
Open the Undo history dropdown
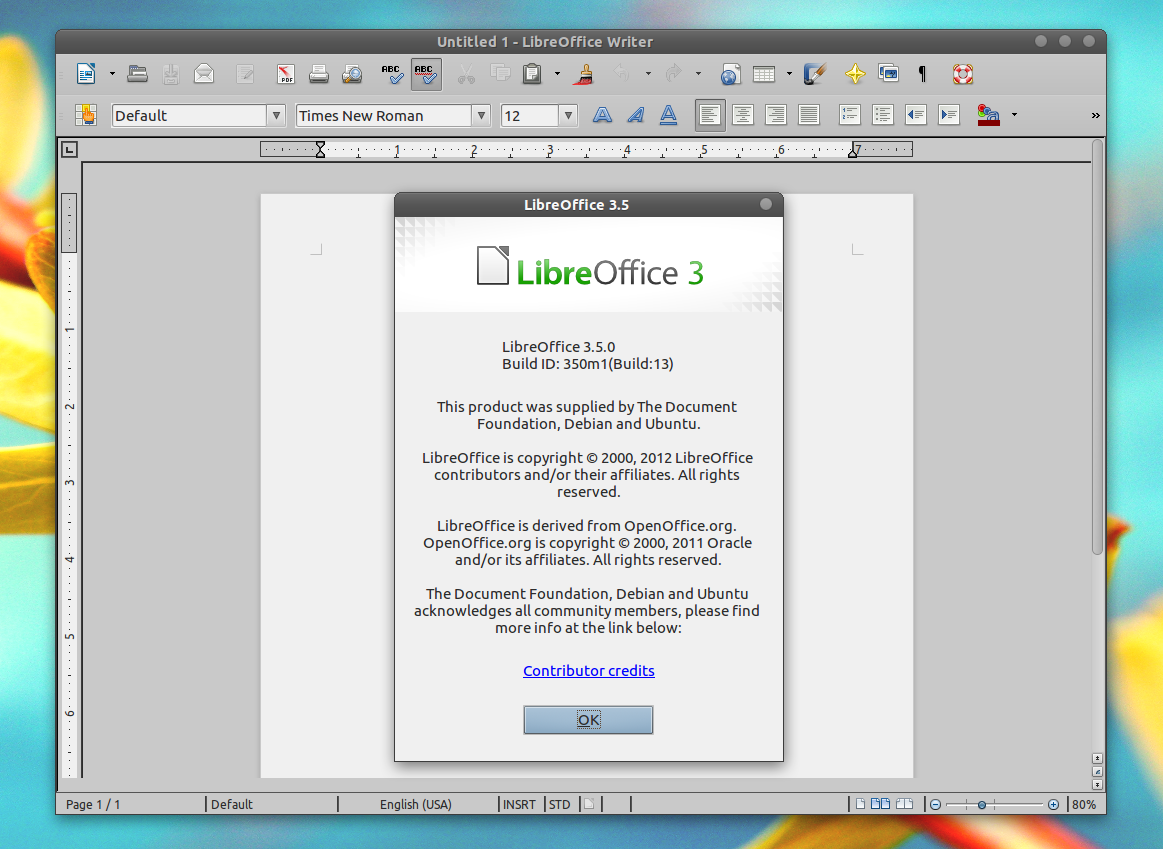(x=648, y=73)
